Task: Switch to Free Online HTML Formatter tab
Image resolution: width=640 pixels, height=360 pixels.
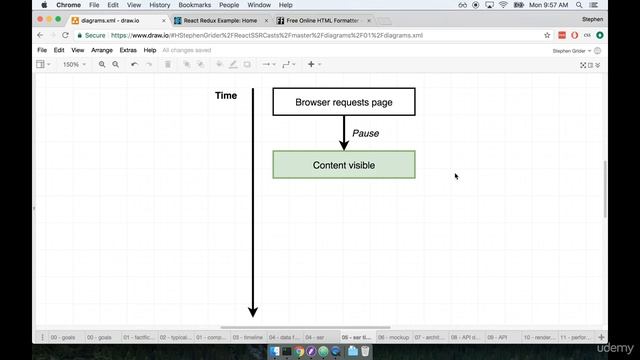Action: pos(322,20)
